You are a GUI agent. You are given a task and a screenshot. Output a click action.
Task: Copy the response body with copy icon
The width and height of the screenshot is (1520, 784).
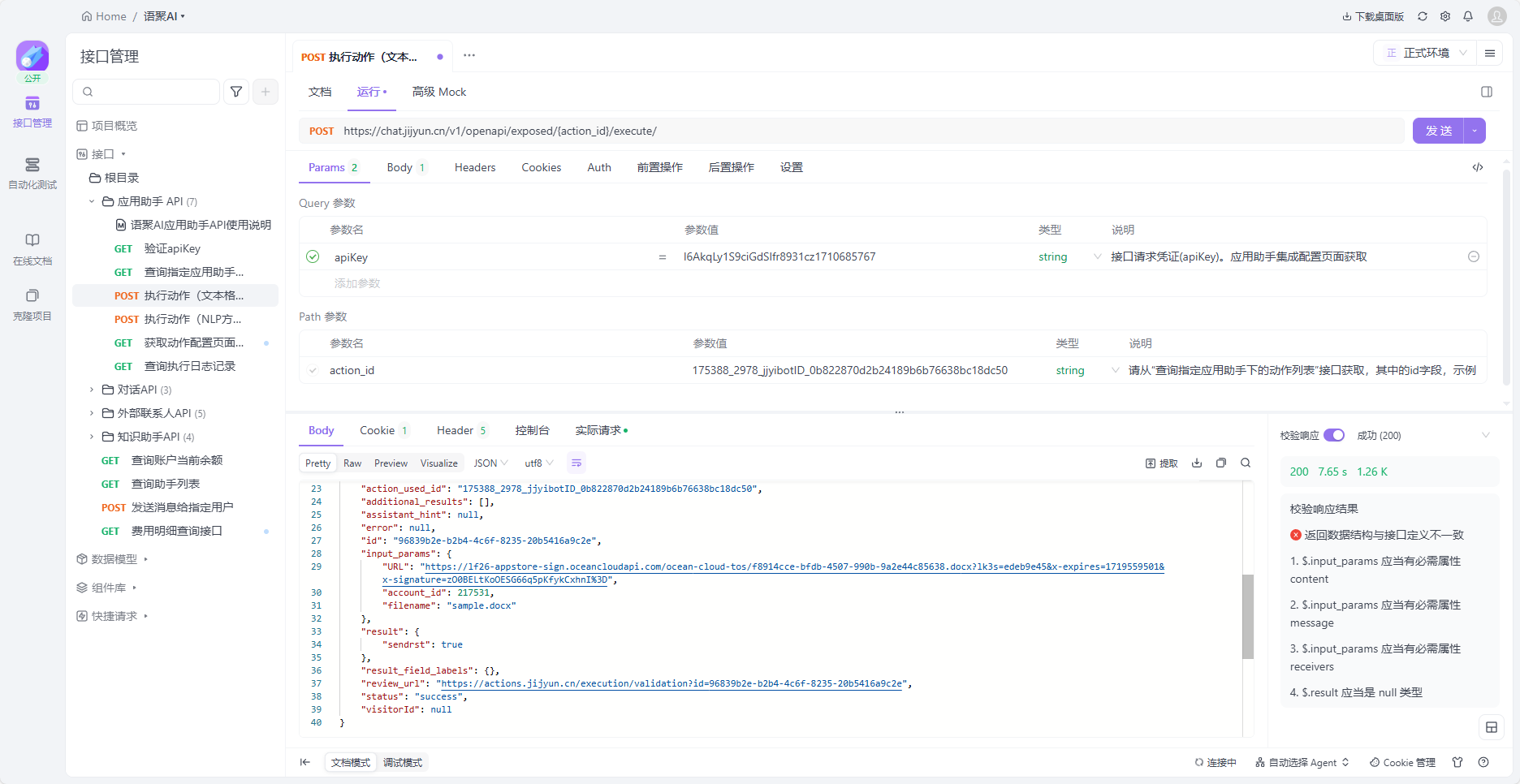1220,463
